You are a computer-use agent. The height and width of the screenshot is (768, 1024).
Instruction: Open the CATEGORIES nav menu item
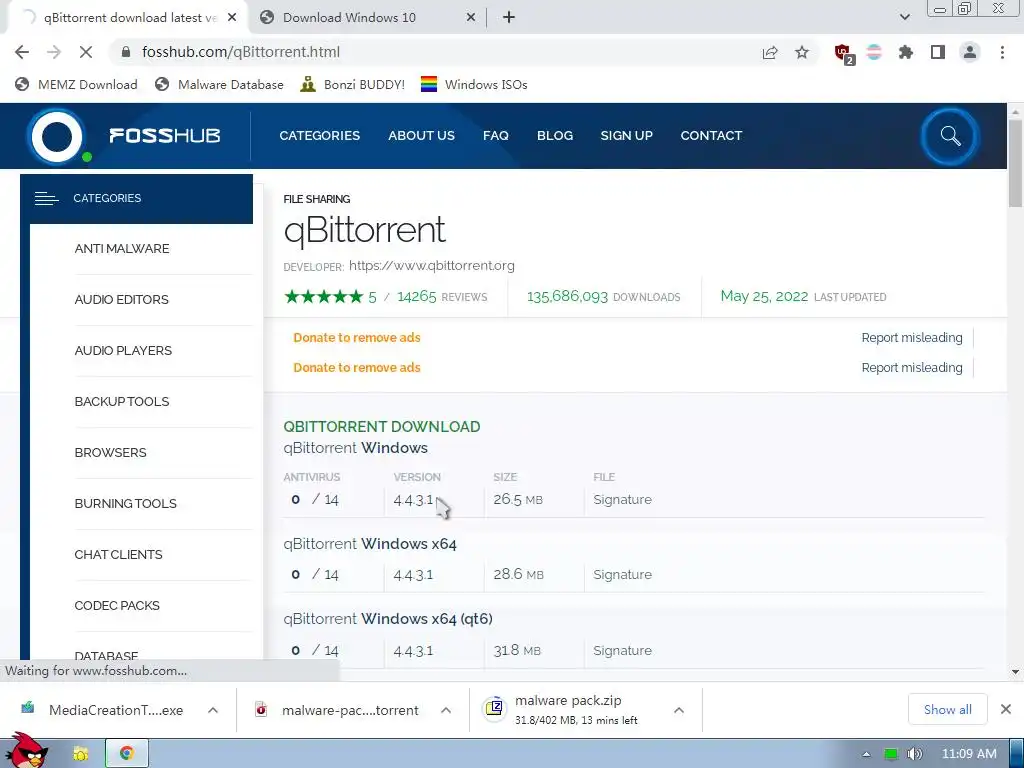pyautogui.click(x=319, y=135)
